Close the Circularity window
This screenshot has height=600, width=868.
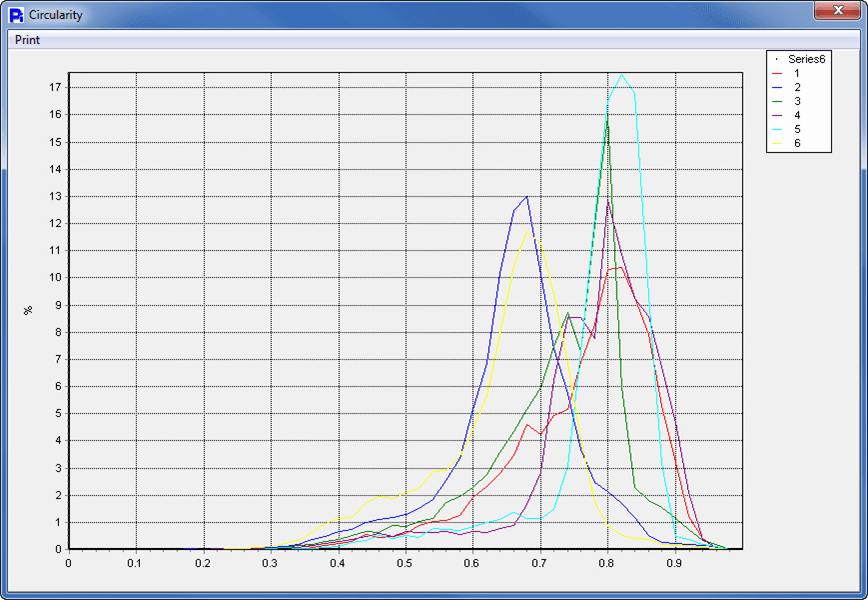pyautogui.click(x=838, y=10)
